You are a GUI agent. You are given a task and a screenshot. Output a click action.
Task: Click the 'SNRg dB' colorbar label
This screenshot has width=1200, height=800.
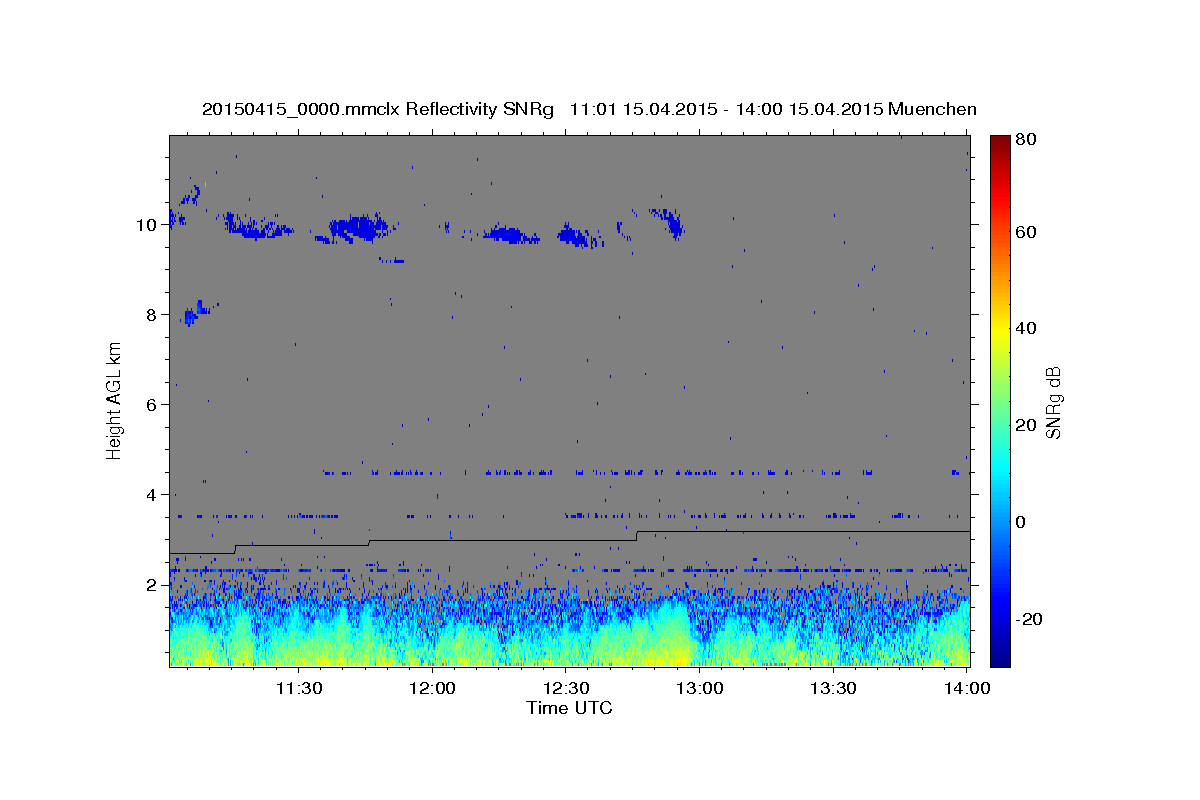pyautogui.click(x=1053, y=402)
